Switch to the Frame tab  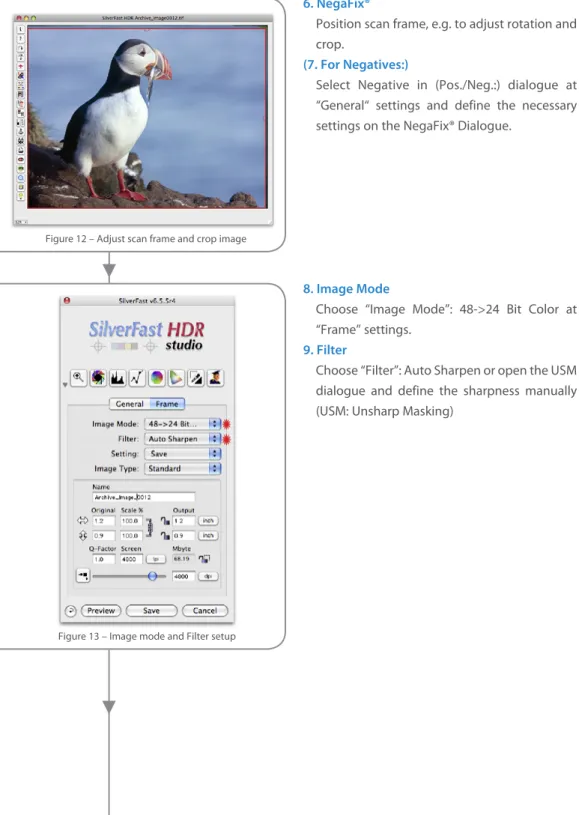point(167,404)
